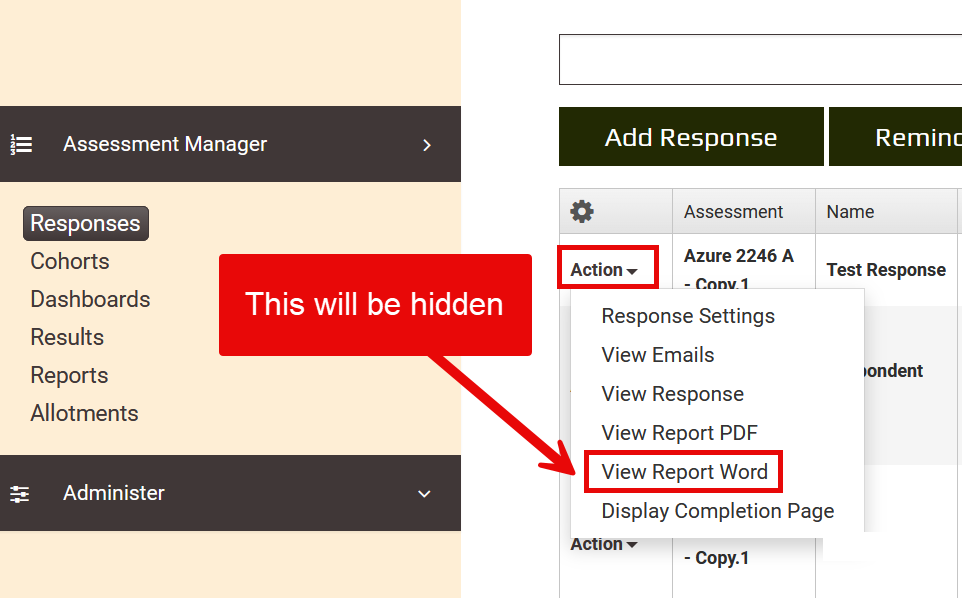Select Response Settings from the menu
The width and height of the screenshot is (962, 598).
pyautogui.click(x=688, y=316)
